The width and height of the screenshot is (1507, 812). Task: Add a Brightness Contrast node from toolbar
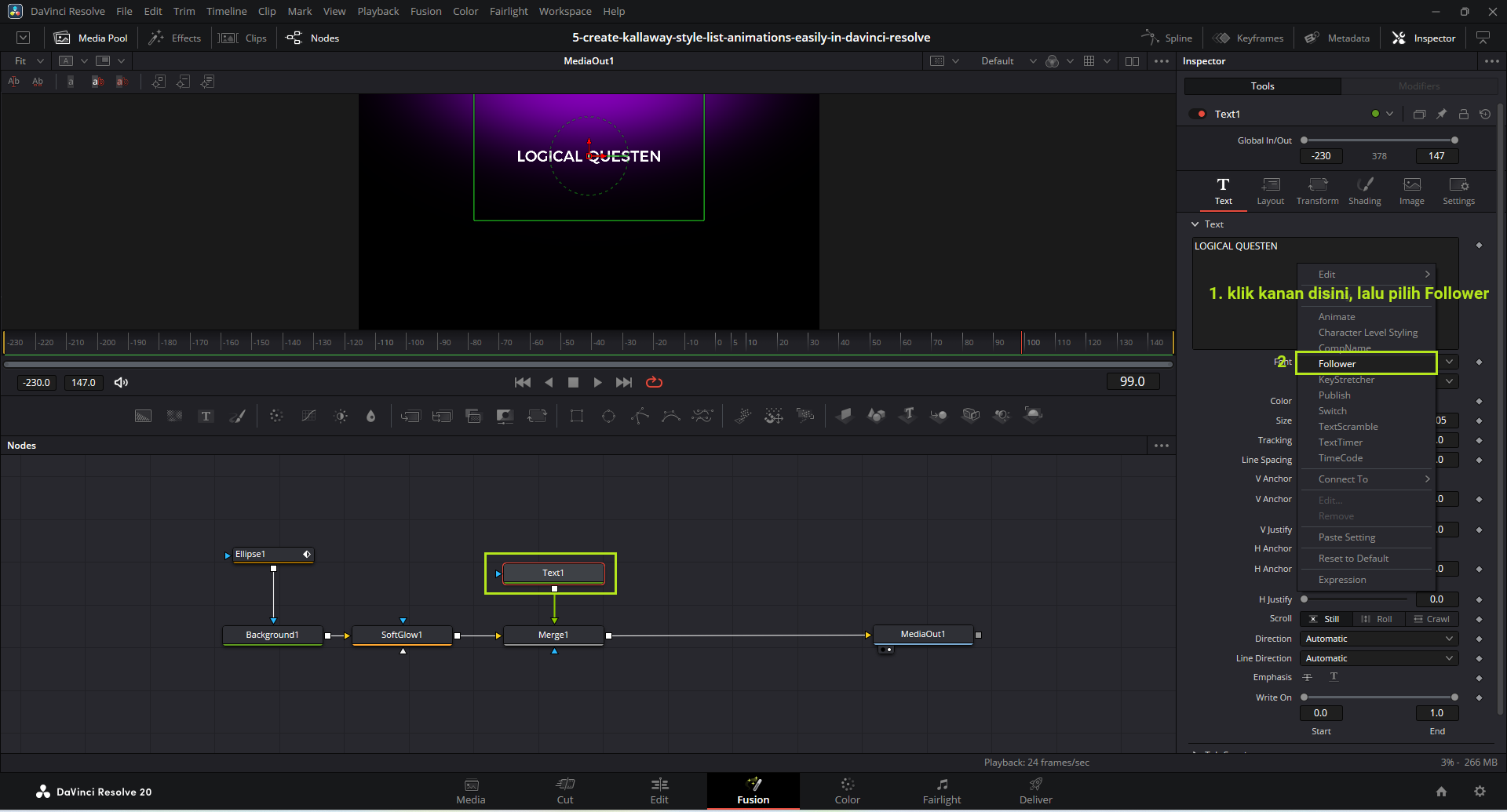tap(341, 417)
